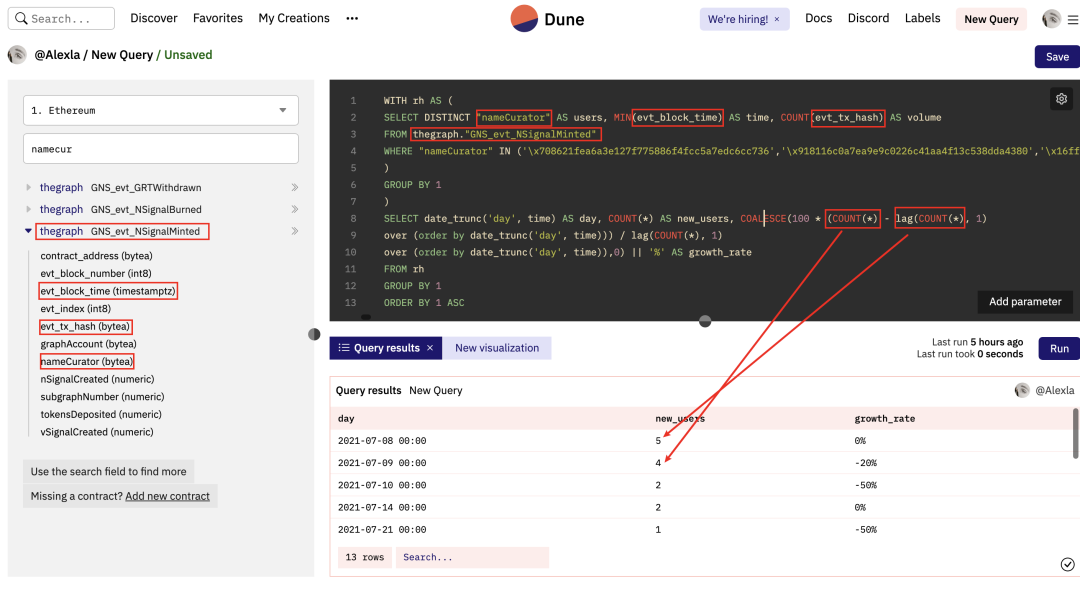This screenshot has height=589, width=1080.
Task: Select the vSignalCreated column
Action: [x=97, y=432]
